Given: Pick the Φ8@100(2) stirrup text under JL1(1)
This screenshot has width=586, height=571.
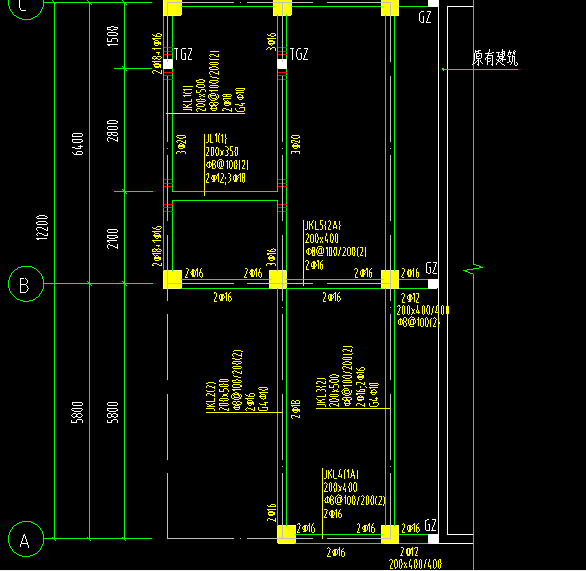Looking at the screenshot, I should click(x=227, y=165).
